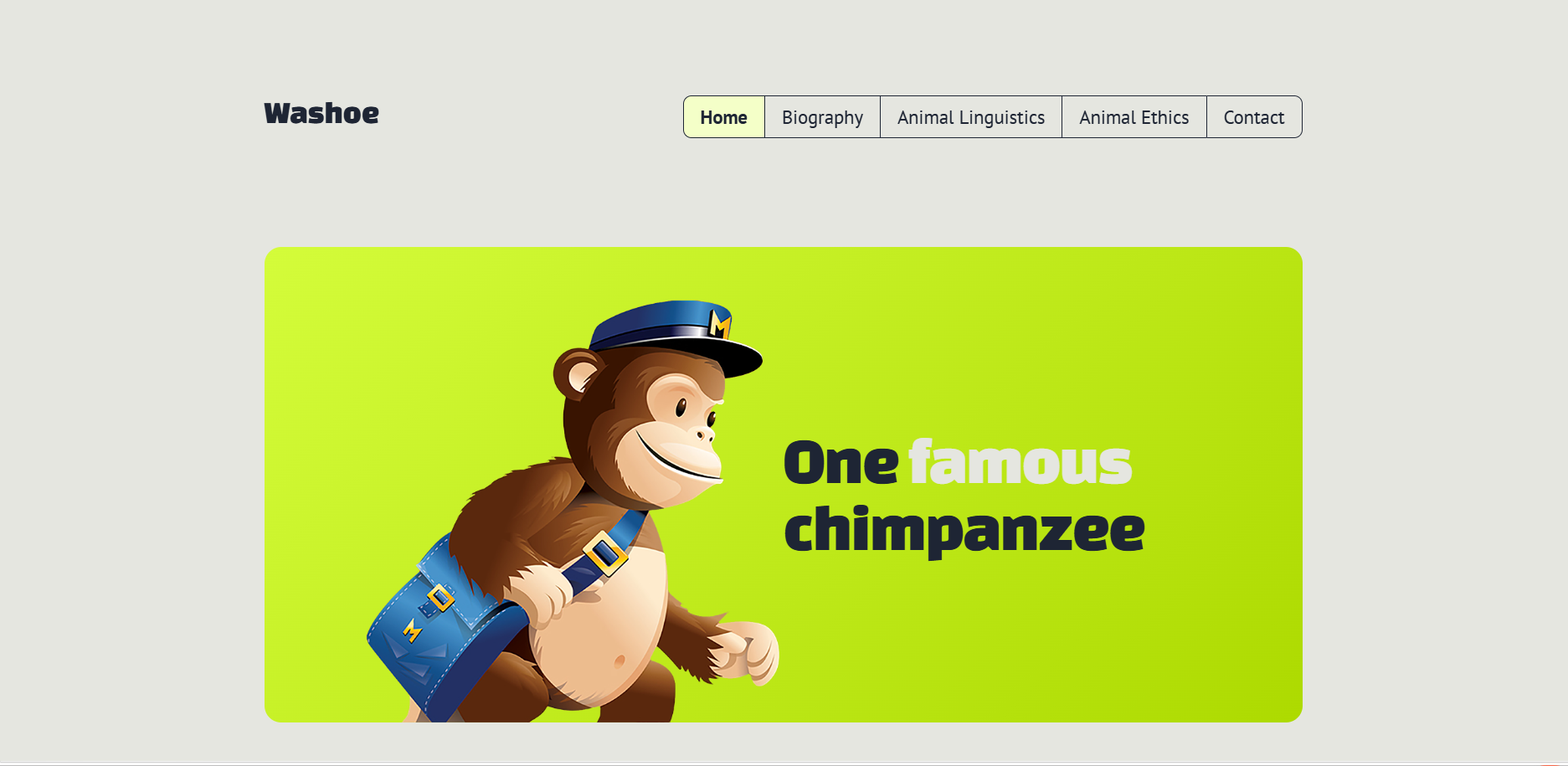Click the yellow M badge on the cap
This screenshot has height=766, width=1568.
point(720,323)
